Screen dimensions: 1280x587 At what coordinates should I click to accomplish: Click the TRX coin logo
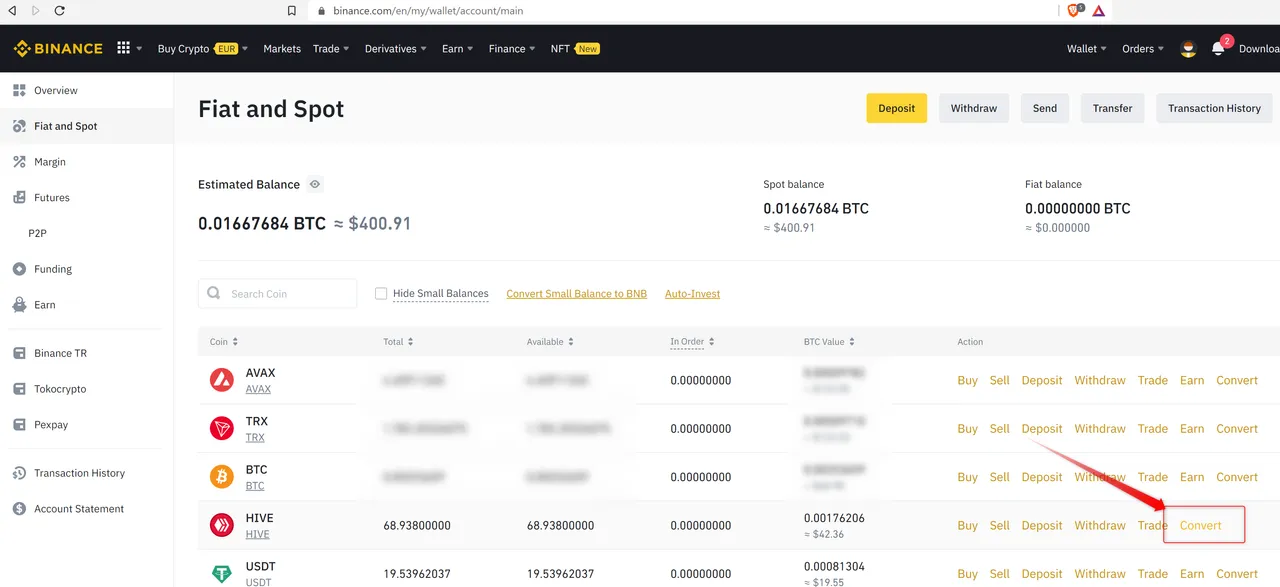click(222, 429)
